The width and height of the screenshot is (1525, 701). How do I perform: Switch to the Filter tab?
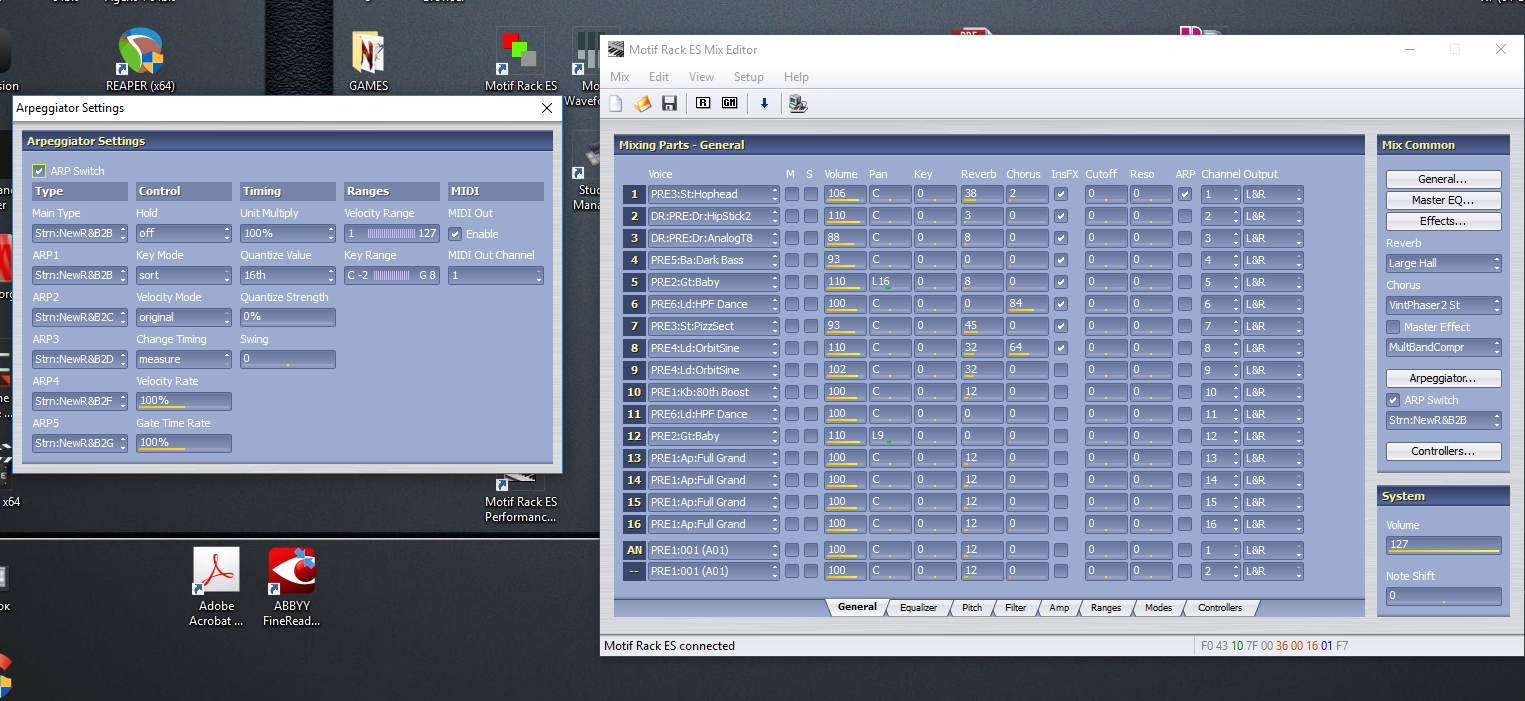[x=1015, y=608]
